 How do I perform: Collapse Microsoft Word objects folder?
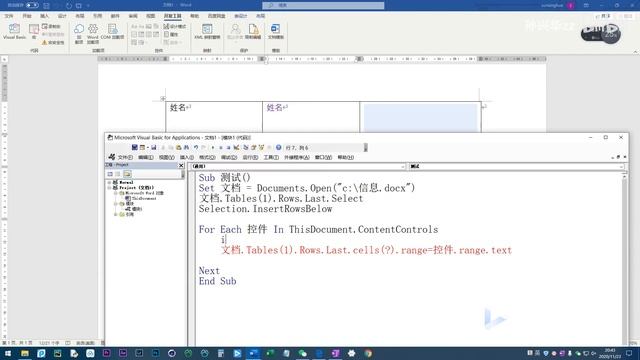click(x=116, y=193)
